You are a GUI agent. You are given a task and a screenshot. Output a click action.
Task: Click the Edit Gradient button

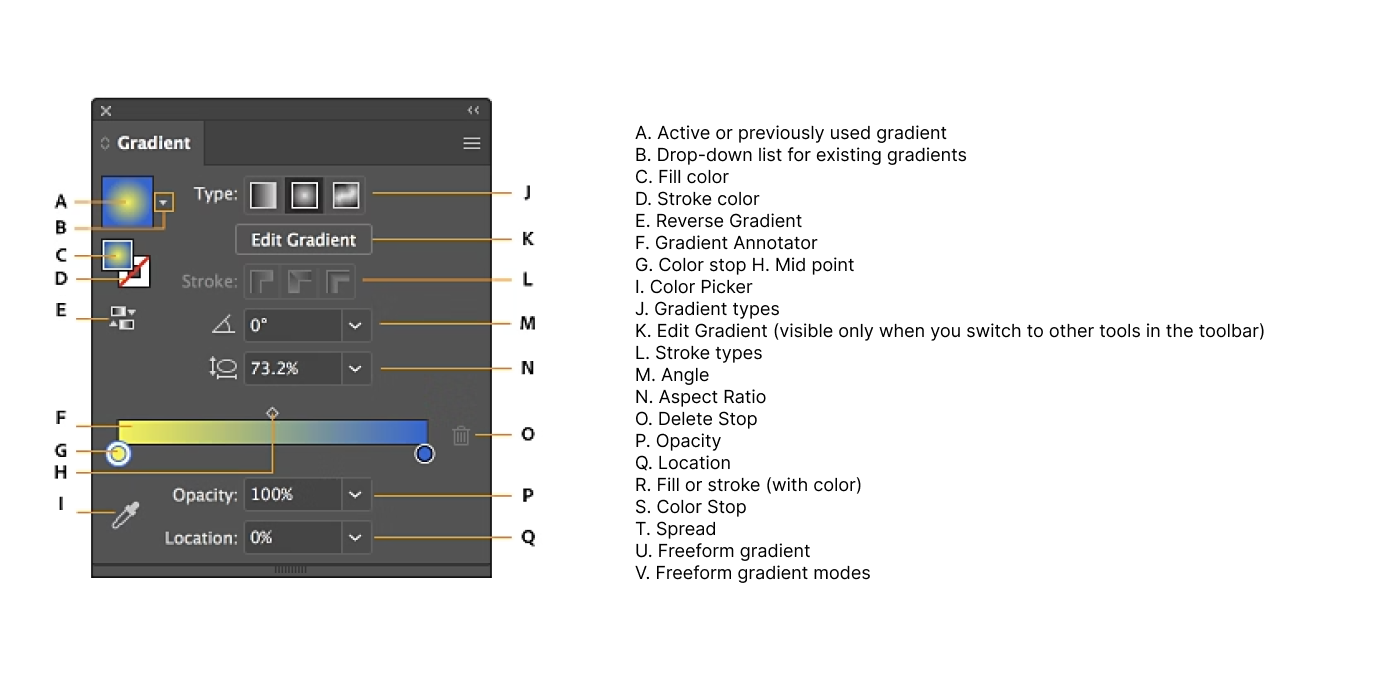303,240
